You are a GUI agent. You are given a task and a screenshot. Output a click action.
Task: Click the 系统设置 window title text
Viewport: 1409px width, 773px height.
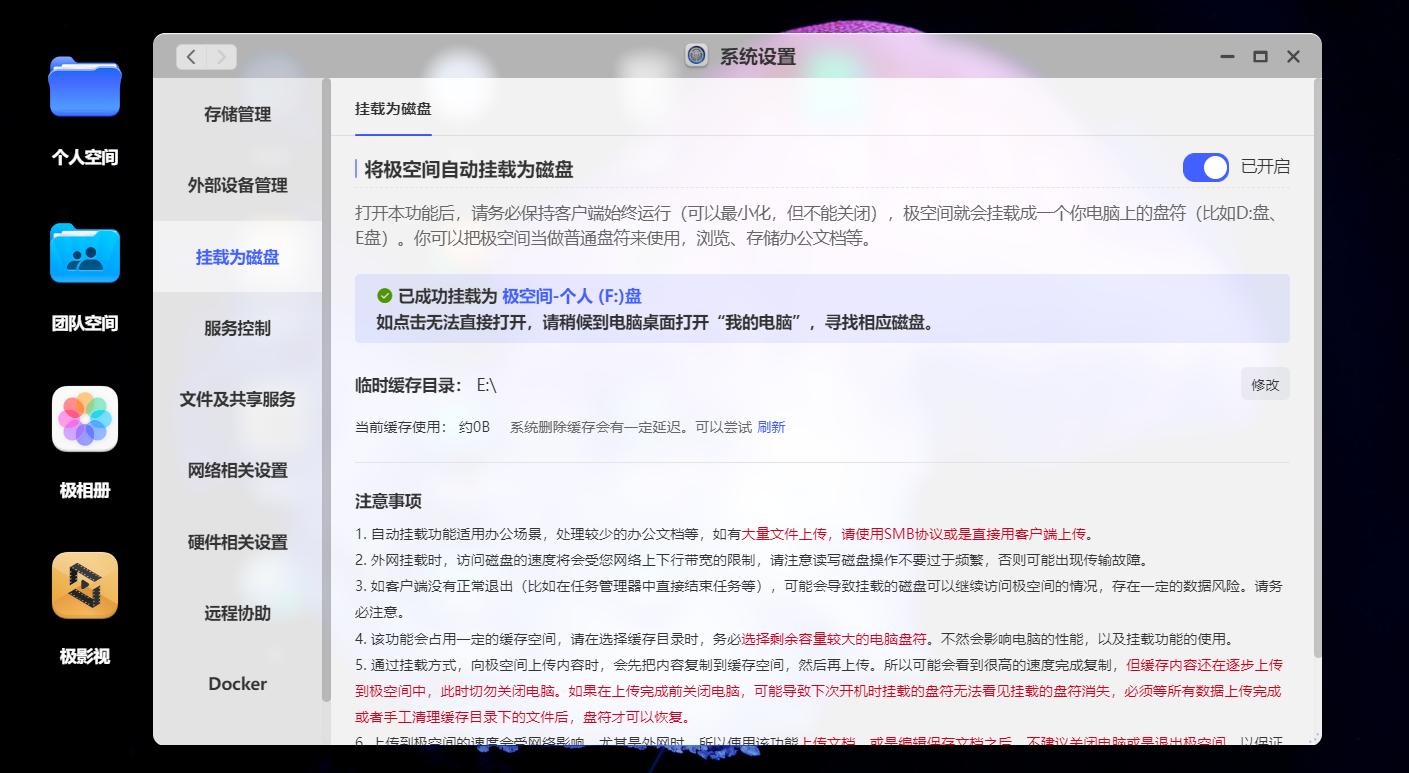coord(758,57)
